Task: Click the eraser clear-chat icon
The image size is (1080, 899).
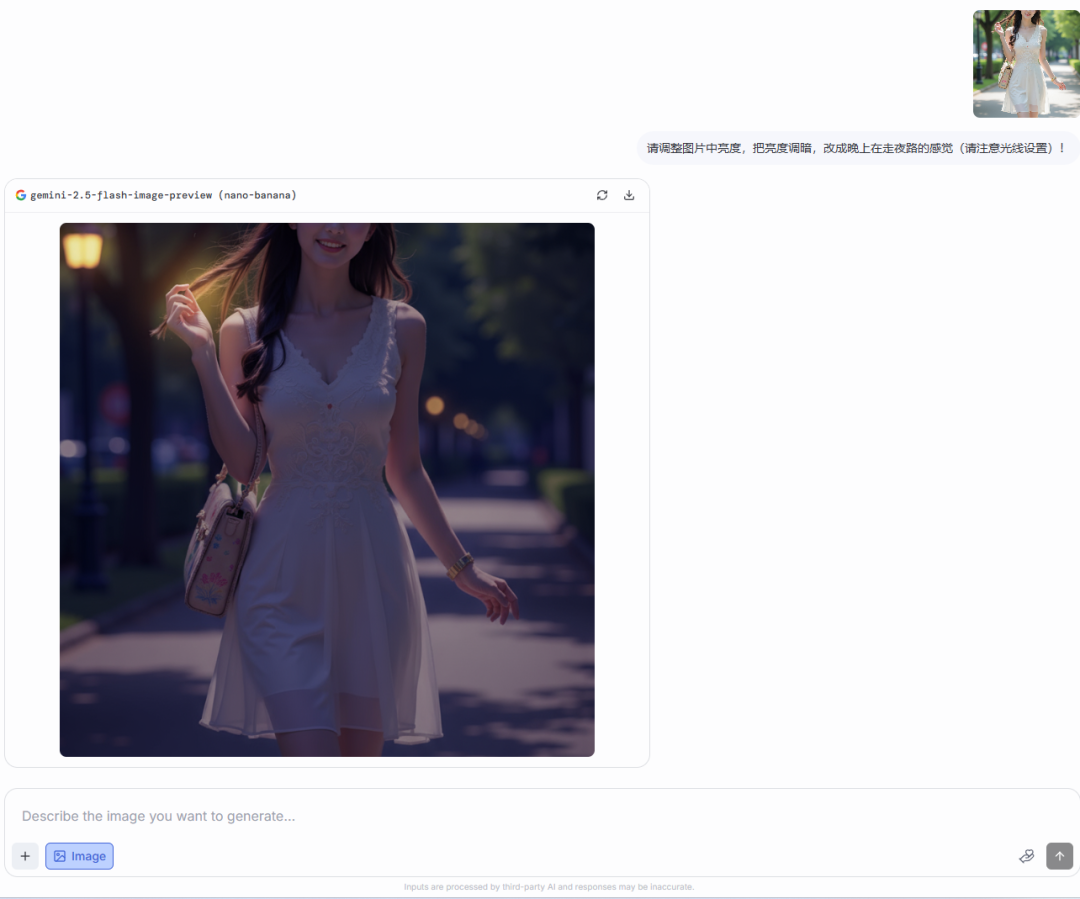Action: pos(1026,856)
